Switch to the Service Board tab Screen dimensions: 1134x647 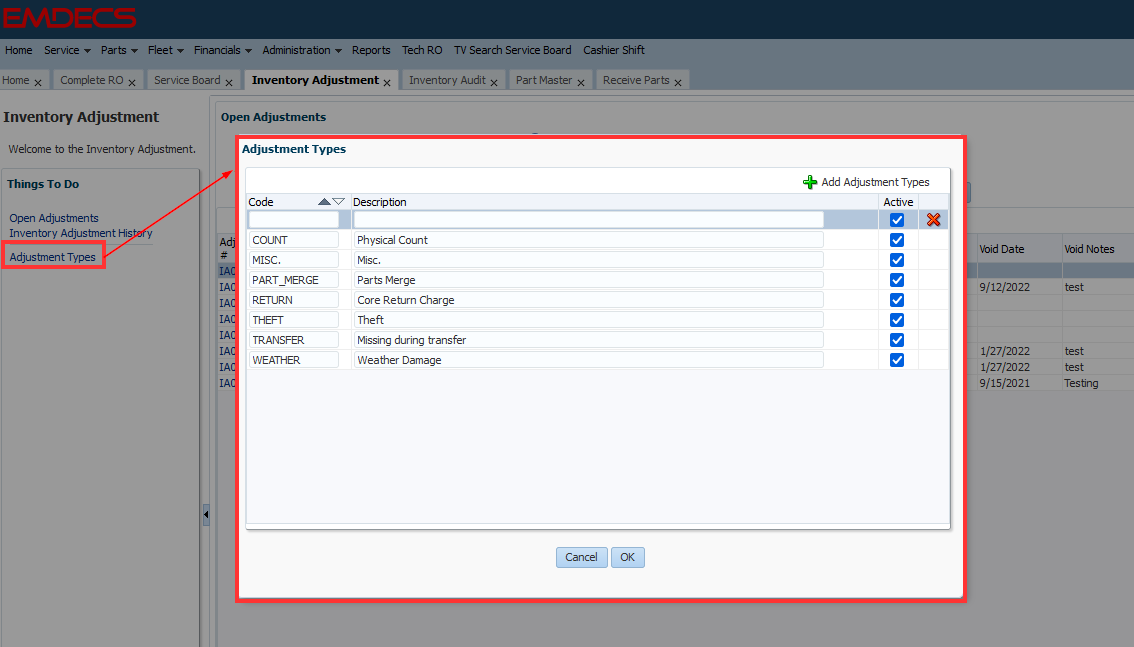(x=187, y=80)
